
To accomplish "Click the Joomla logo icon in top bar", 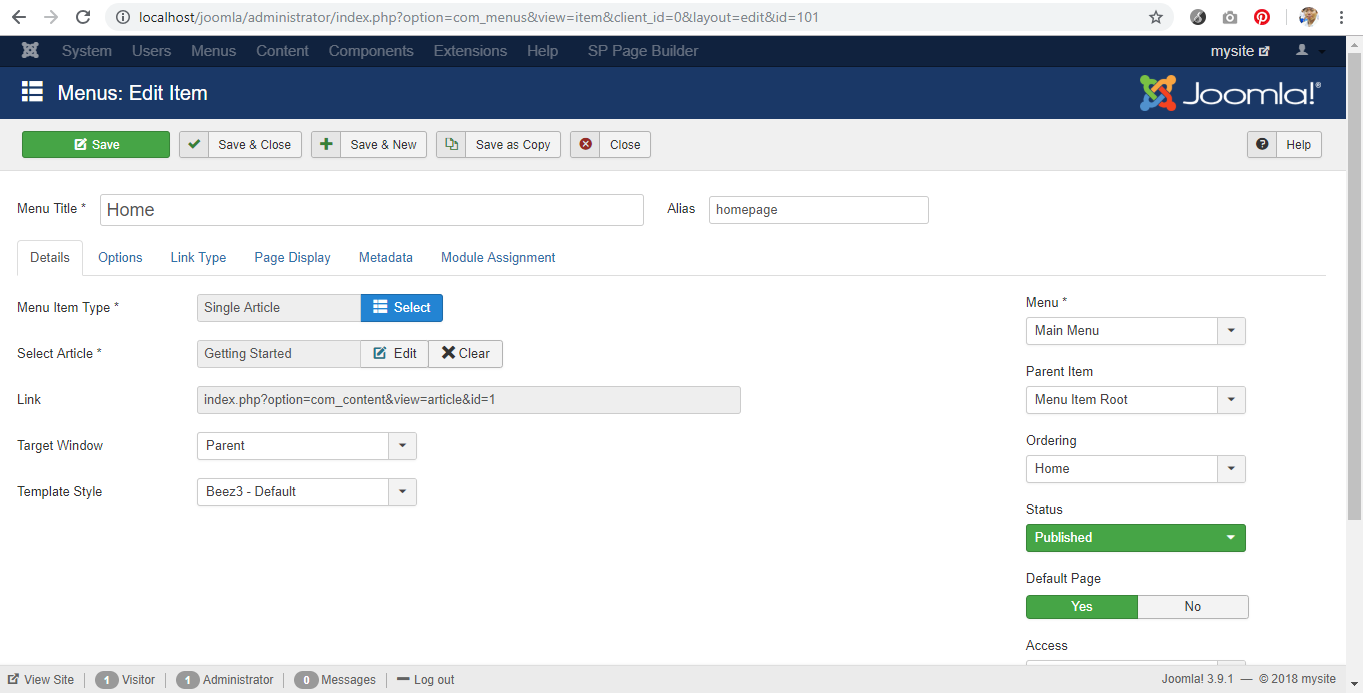I will click(30, 51).
